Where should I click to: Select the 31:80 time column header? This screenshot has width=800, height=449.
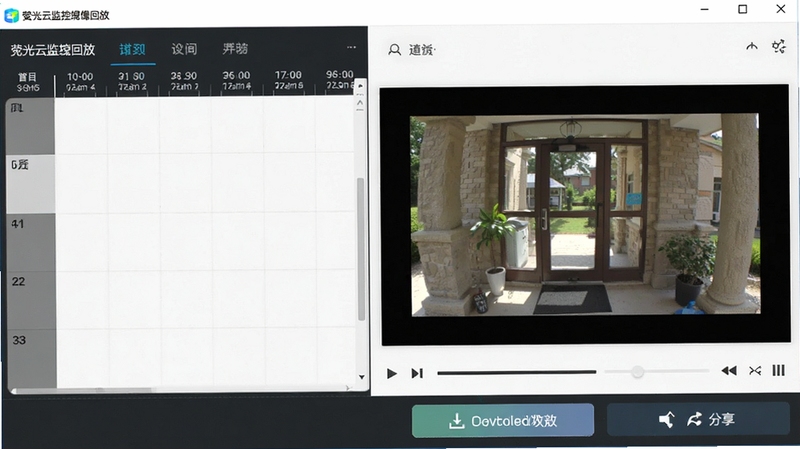[x=132, y=81]
